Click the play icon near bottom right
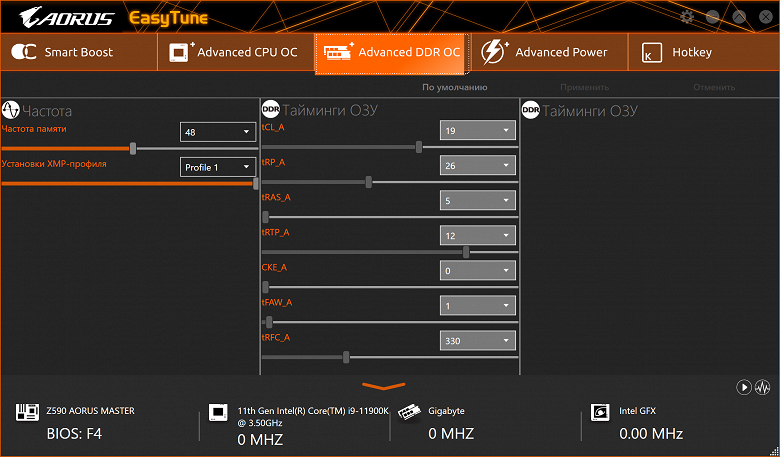The width and height of the screenshot is (780, 457). click(744, 387)
